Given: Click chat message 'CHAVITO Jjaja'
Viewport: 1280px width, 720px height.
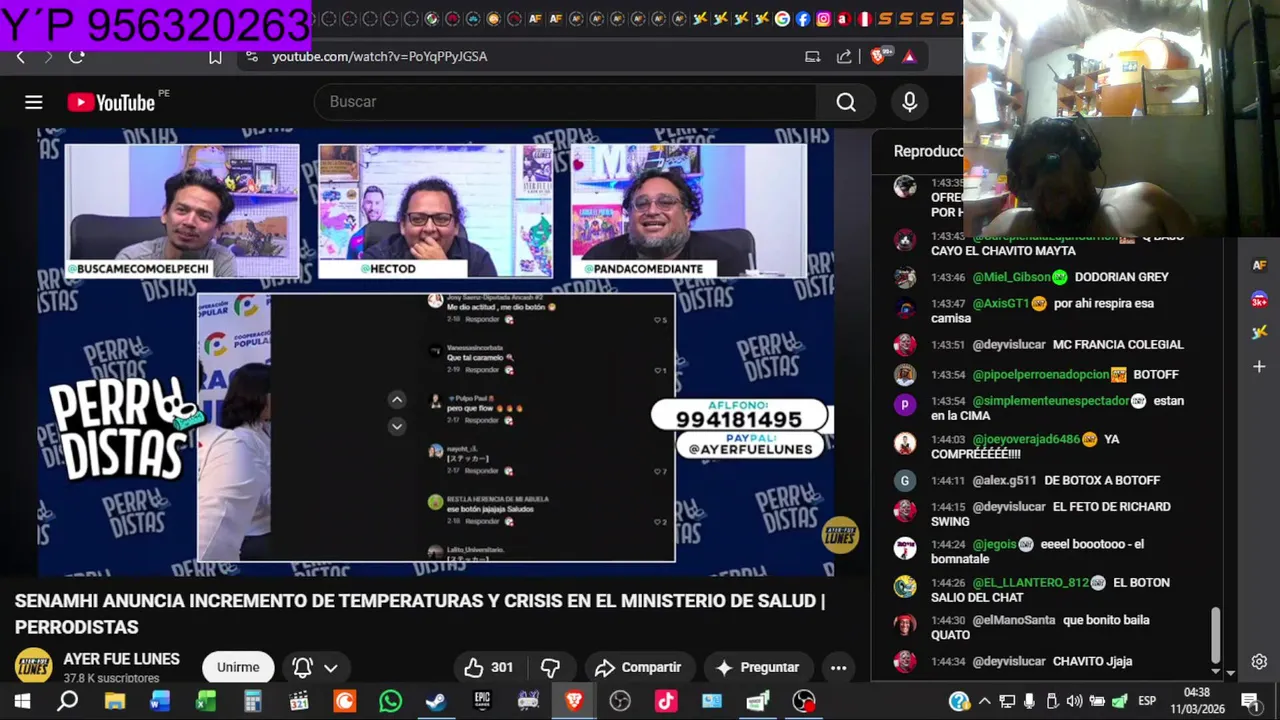Looking at the screenshot, I should (1092, 661).
